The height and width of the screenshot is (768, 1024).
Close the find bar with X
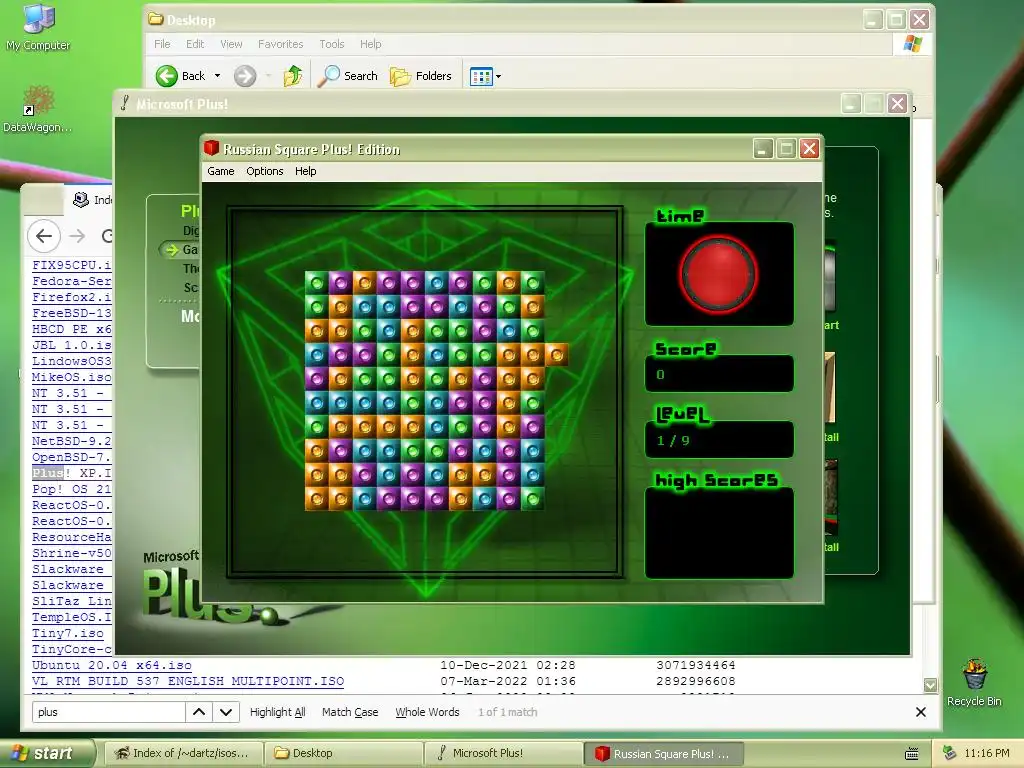[921, 712]
